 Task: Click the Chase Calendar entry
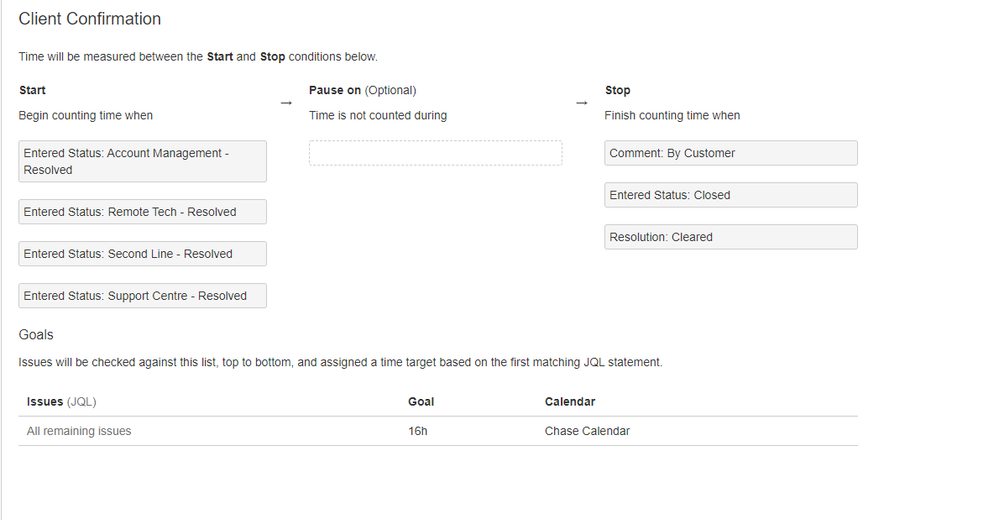(x=587, y=431)
